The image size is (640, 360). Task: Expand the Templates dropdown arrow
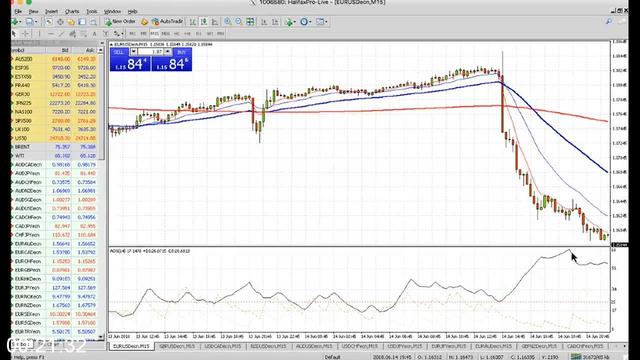[326, 22]
